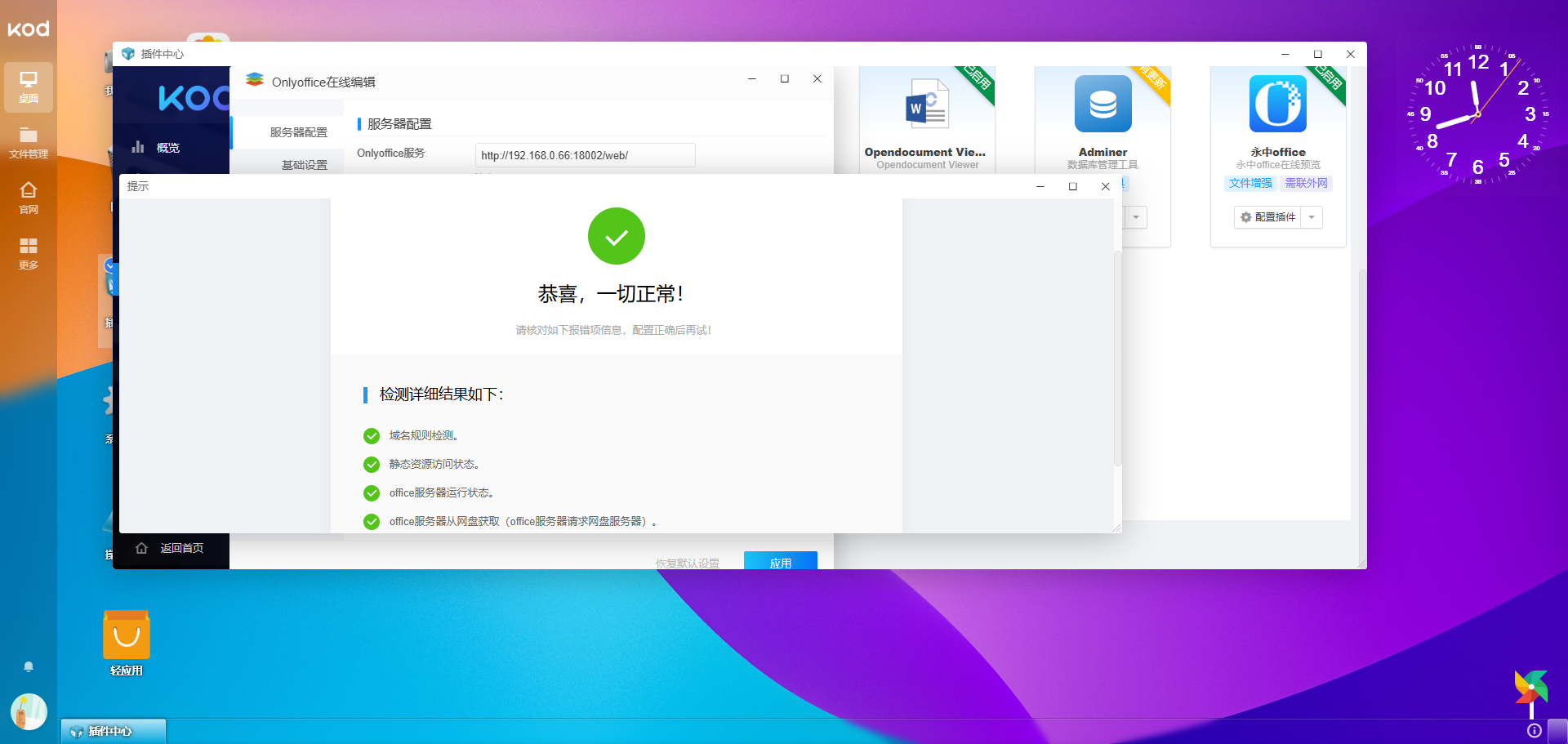The width and height of the screenshot is (1568, 744).
Task: Click green check beside 域名规则检测
Action: [372, 436]
